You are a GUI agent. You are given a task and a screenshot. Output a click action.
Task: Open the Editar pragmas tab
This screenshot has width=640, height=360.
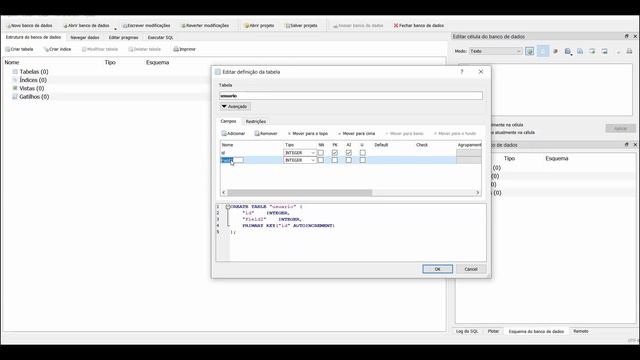pyautogui.click(x=123, y=38)
